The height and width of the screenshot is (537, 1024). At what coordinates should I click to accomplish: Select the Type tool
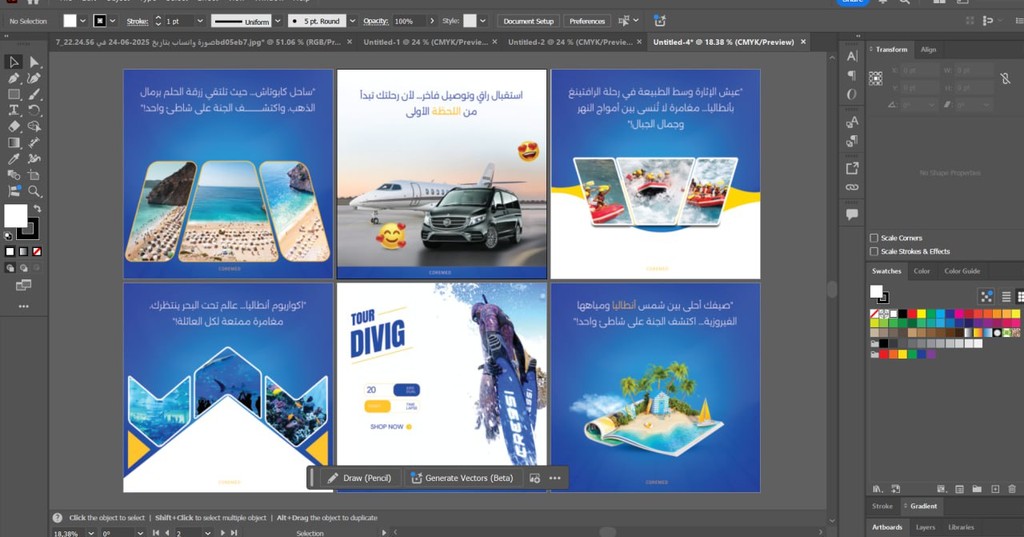[14, 110]
